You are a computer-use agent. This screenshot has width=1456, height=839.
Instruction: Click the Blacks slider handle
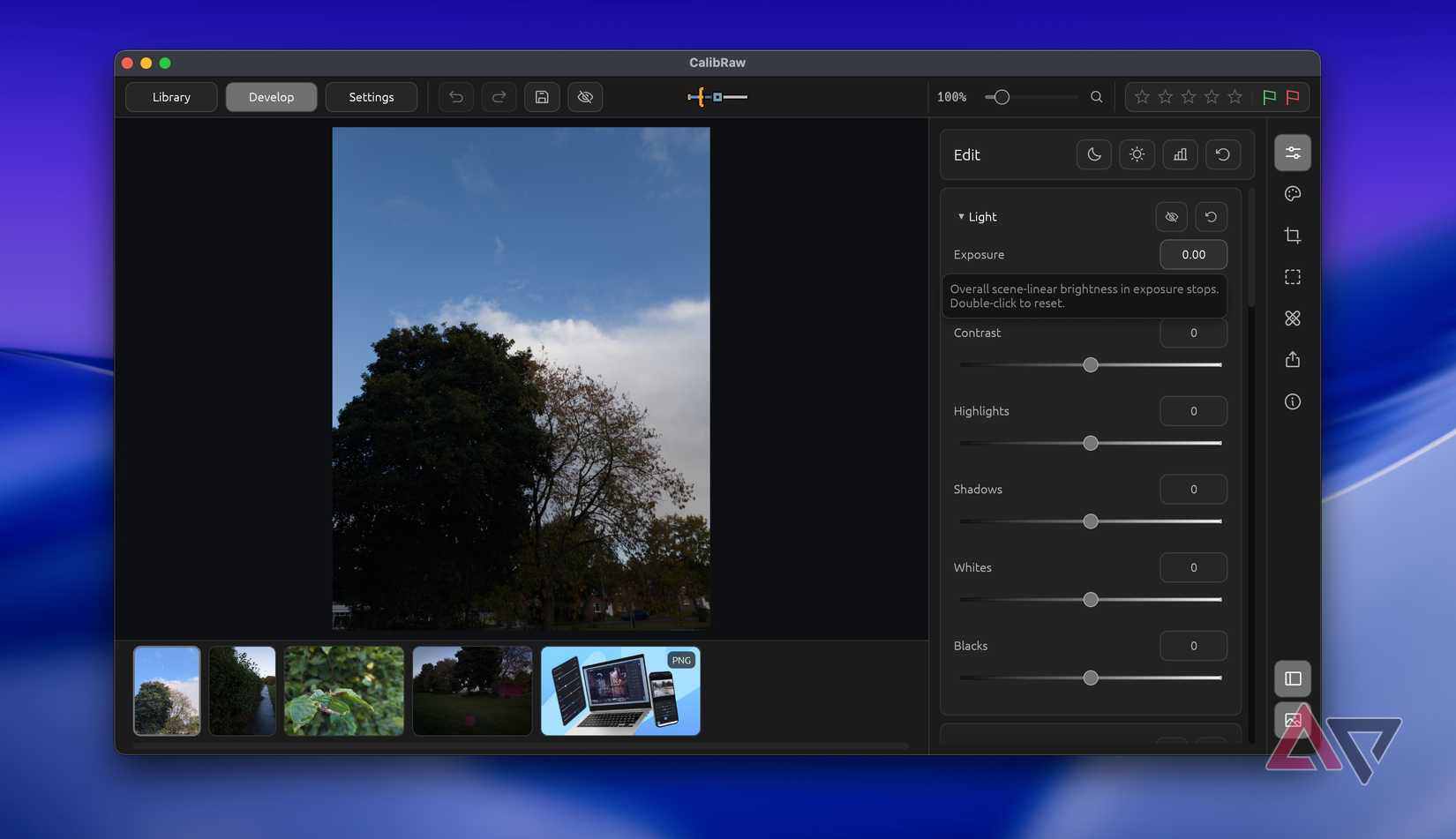tap(1091, 678)
